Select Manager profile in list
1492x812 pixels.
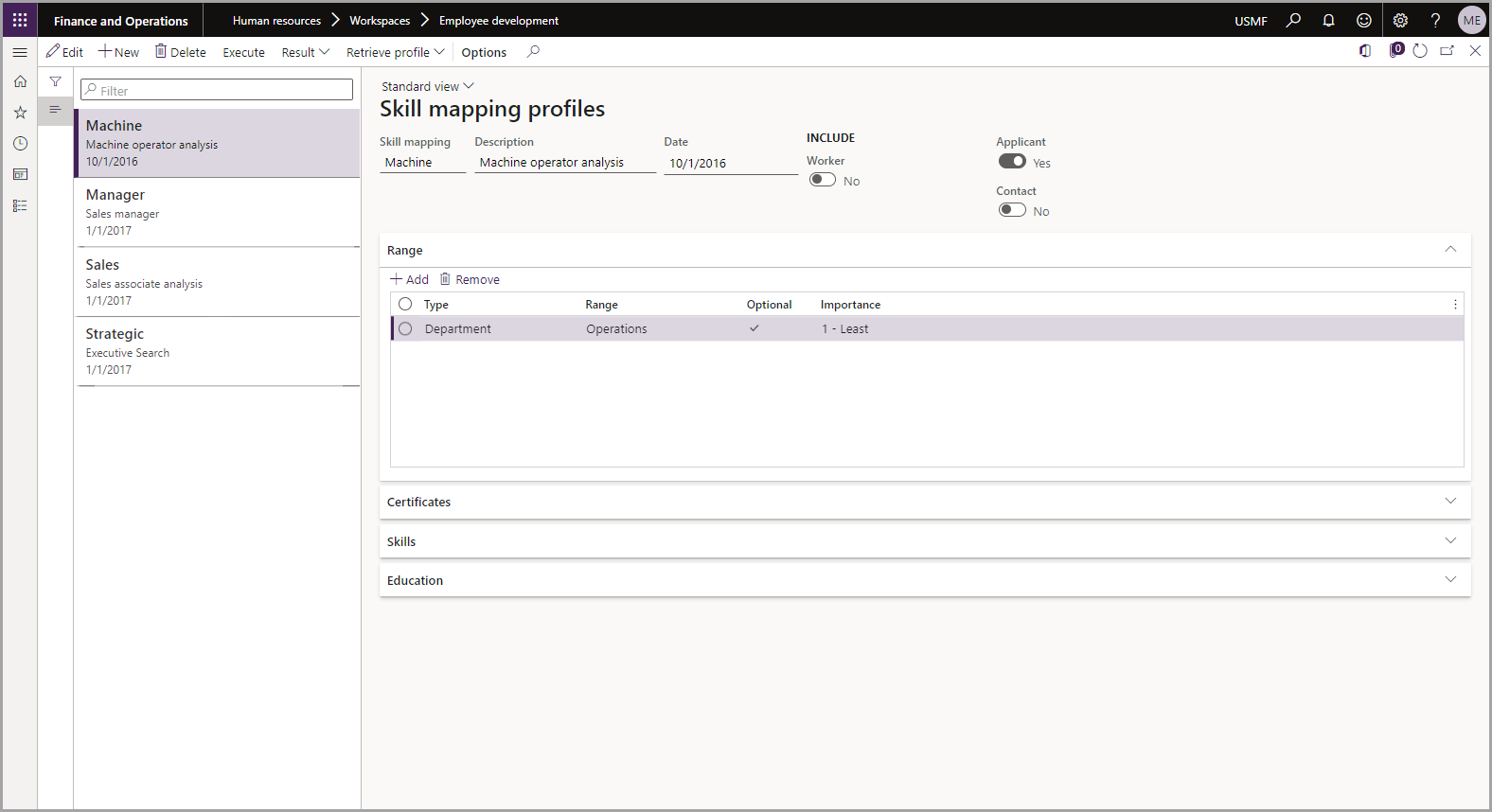pos(218,212)
